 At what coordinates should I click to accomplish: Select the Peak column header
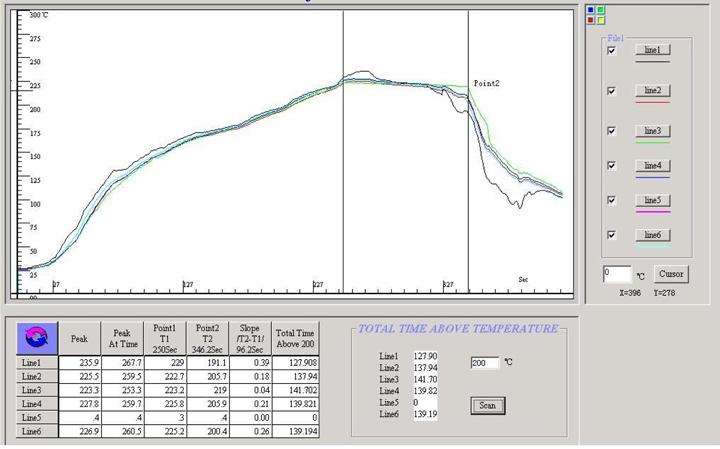[79, 339]
